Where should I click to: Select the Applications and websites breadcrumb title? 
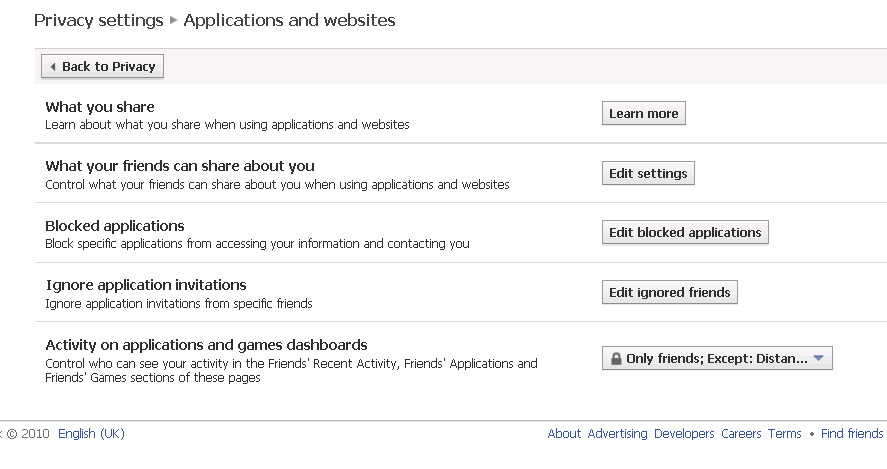pyautogui.click(x=289, y=20)
